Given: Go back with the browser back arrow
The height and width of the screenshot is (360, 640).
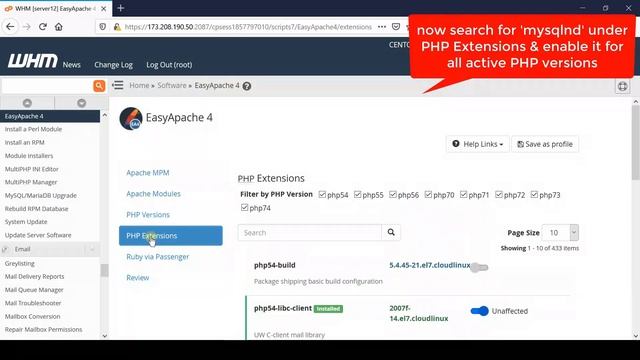Looking at the screenshot, I should [x=10, y=27].
